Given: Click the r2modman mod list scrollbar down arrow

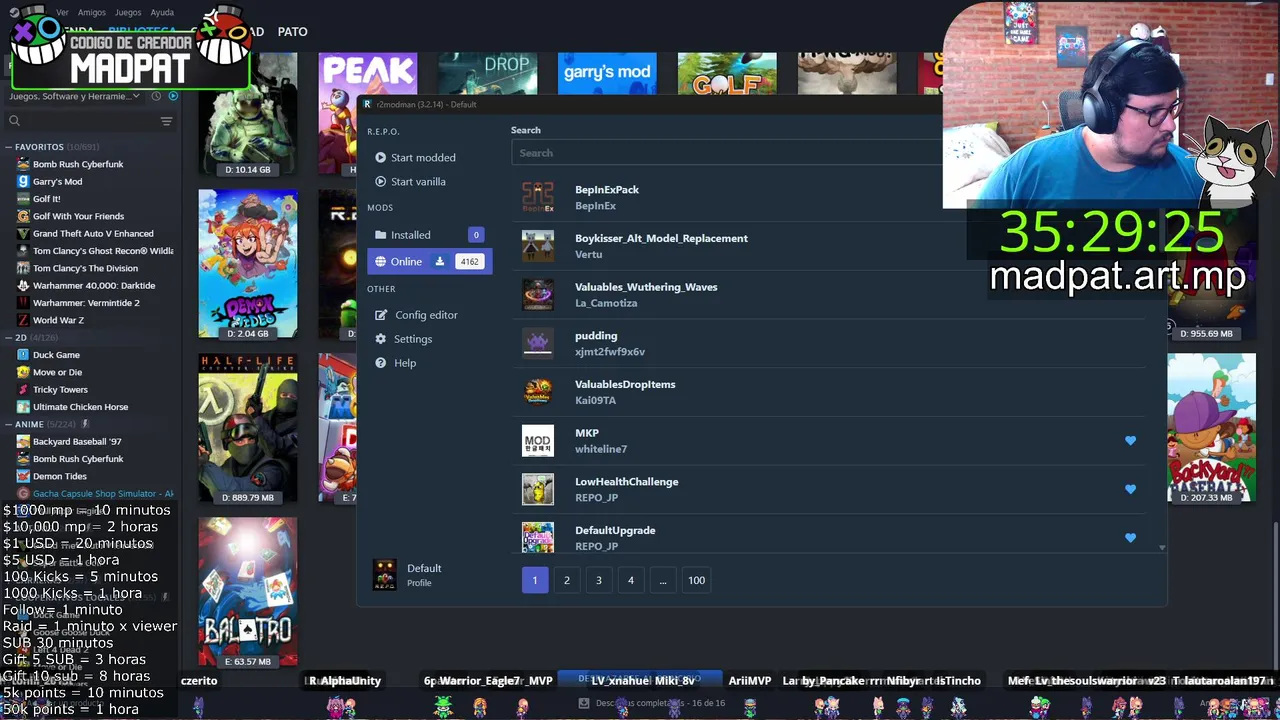Looking at the screenshot, I should 1162,548.
